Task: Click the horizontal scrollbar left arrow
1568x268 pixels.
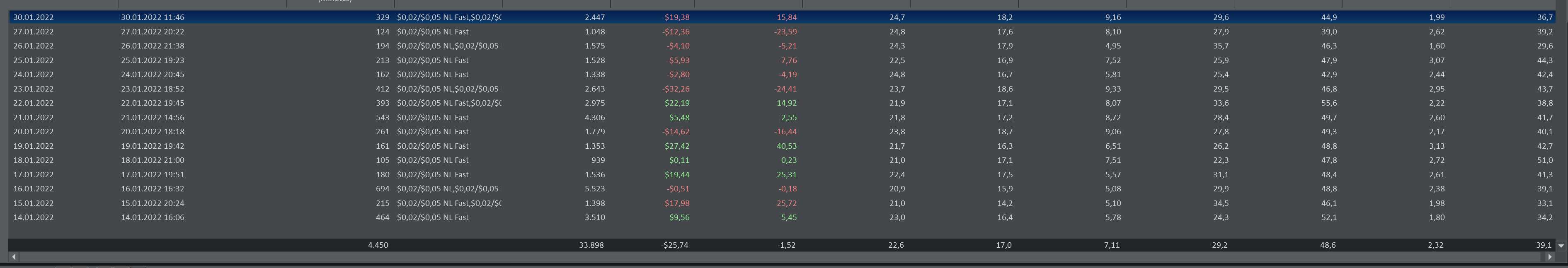Action: point(14,257)
